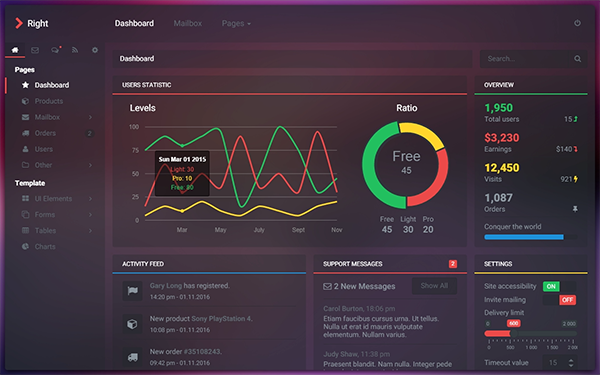Select Orders in the sidebar
This screenshot has width=600, height=375.
45,133
